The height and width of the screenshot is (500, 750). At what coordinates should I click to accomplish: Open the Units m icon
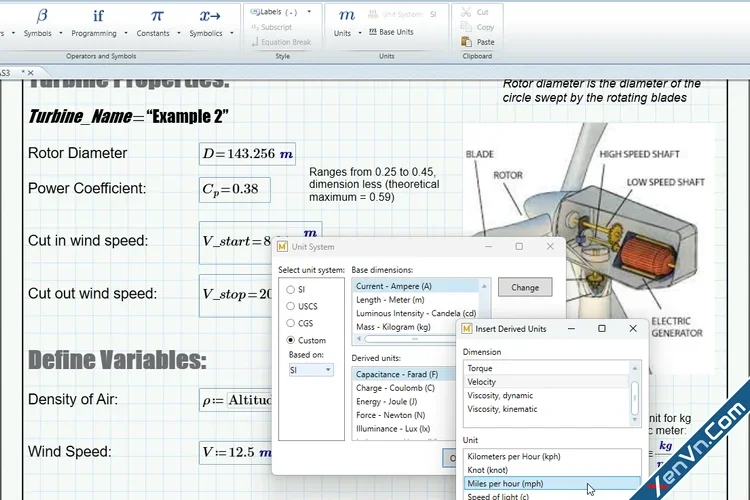[x=346, y=15]
